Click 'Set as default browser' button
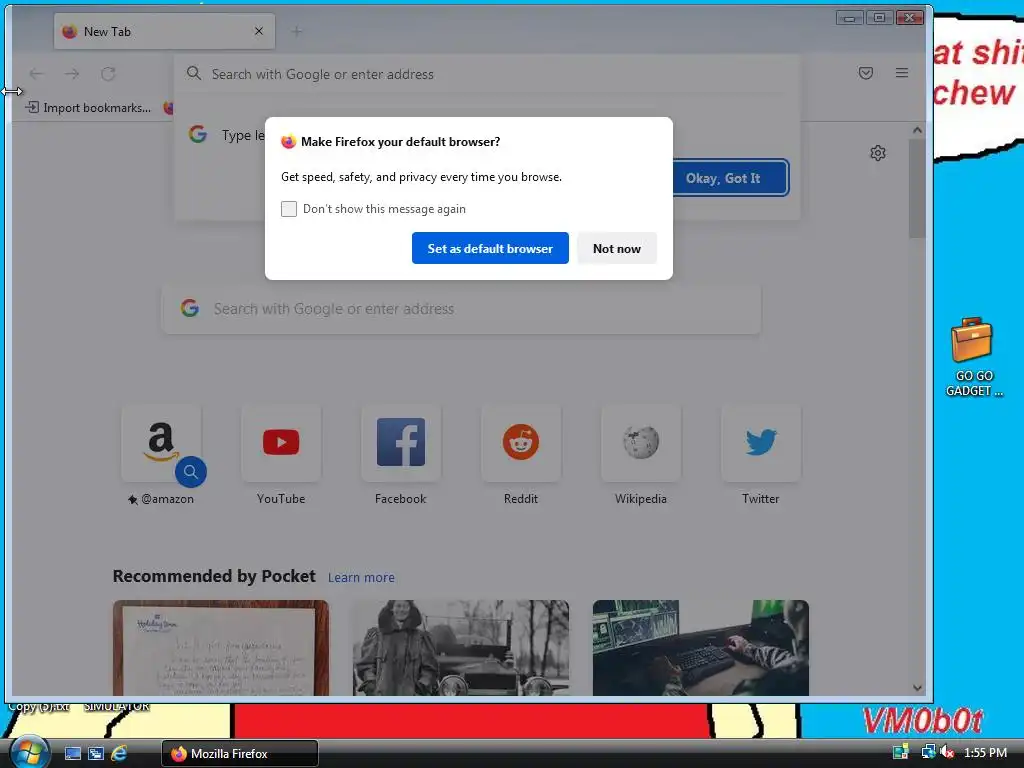Screen dimensions: 1024x768 pos(490,248)
